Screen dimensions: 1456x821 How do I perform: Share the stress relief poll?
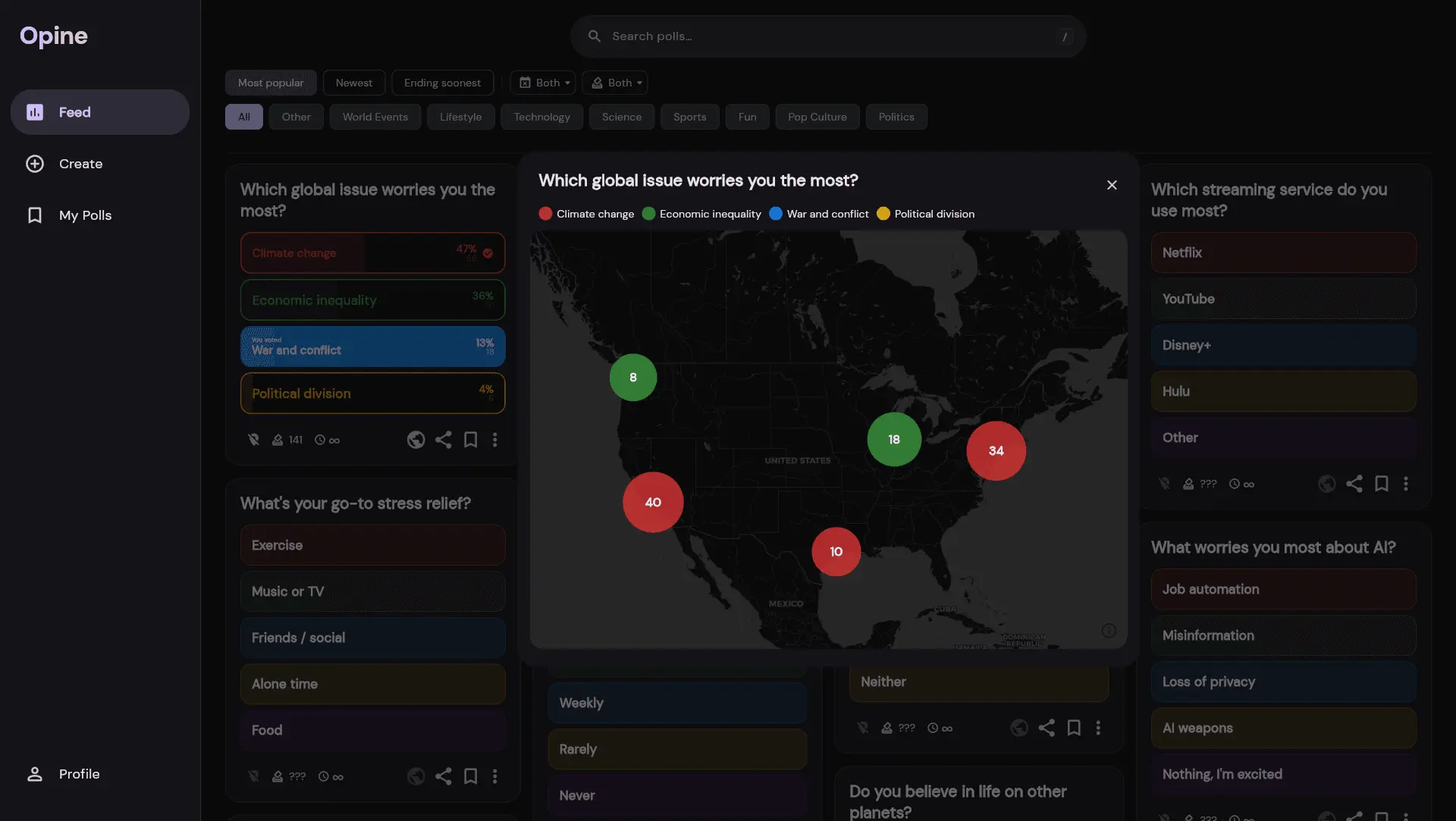(x=444, y=776)
